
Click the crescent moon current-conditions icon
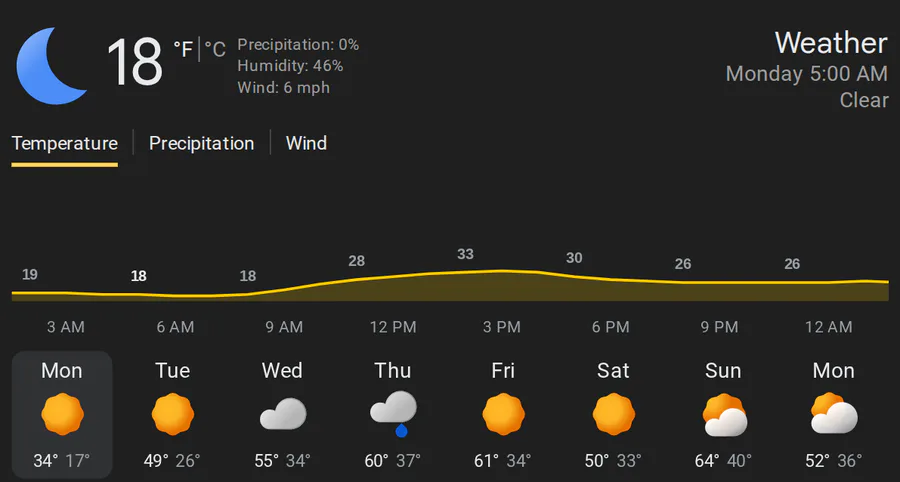52,66
